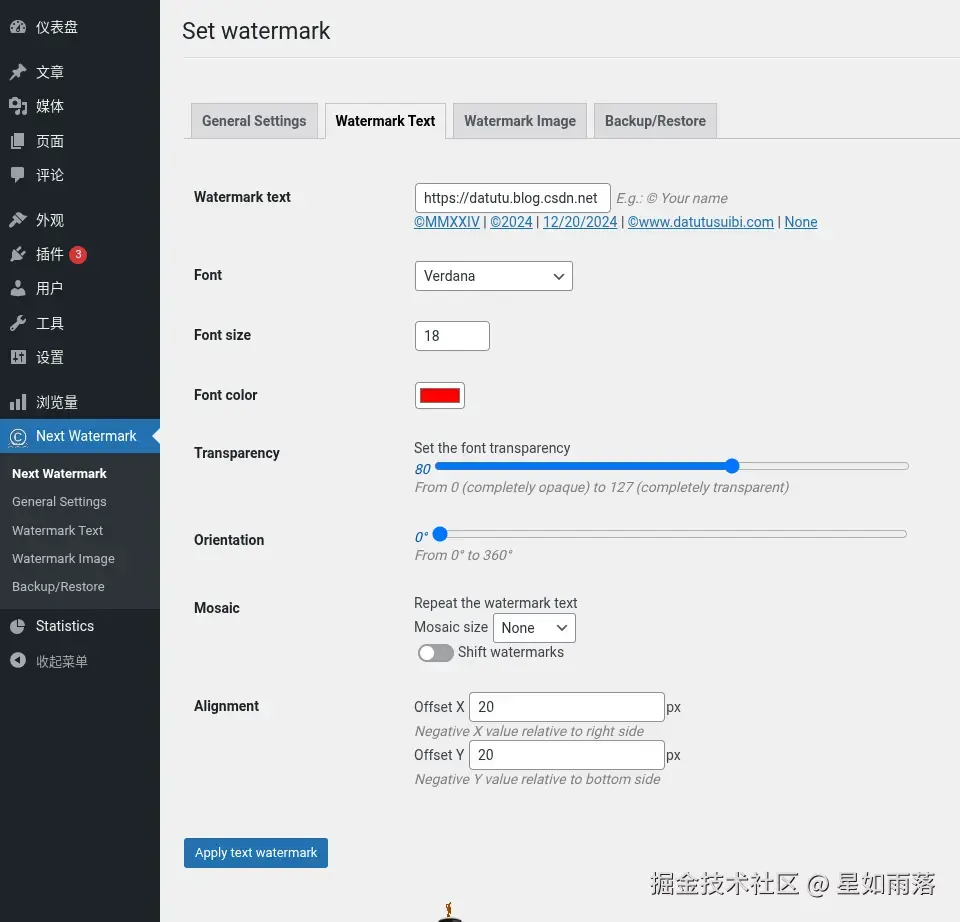Screen dimensions: 960x922
Task: Switch to the Watermark Image tab
Action: 520,121
